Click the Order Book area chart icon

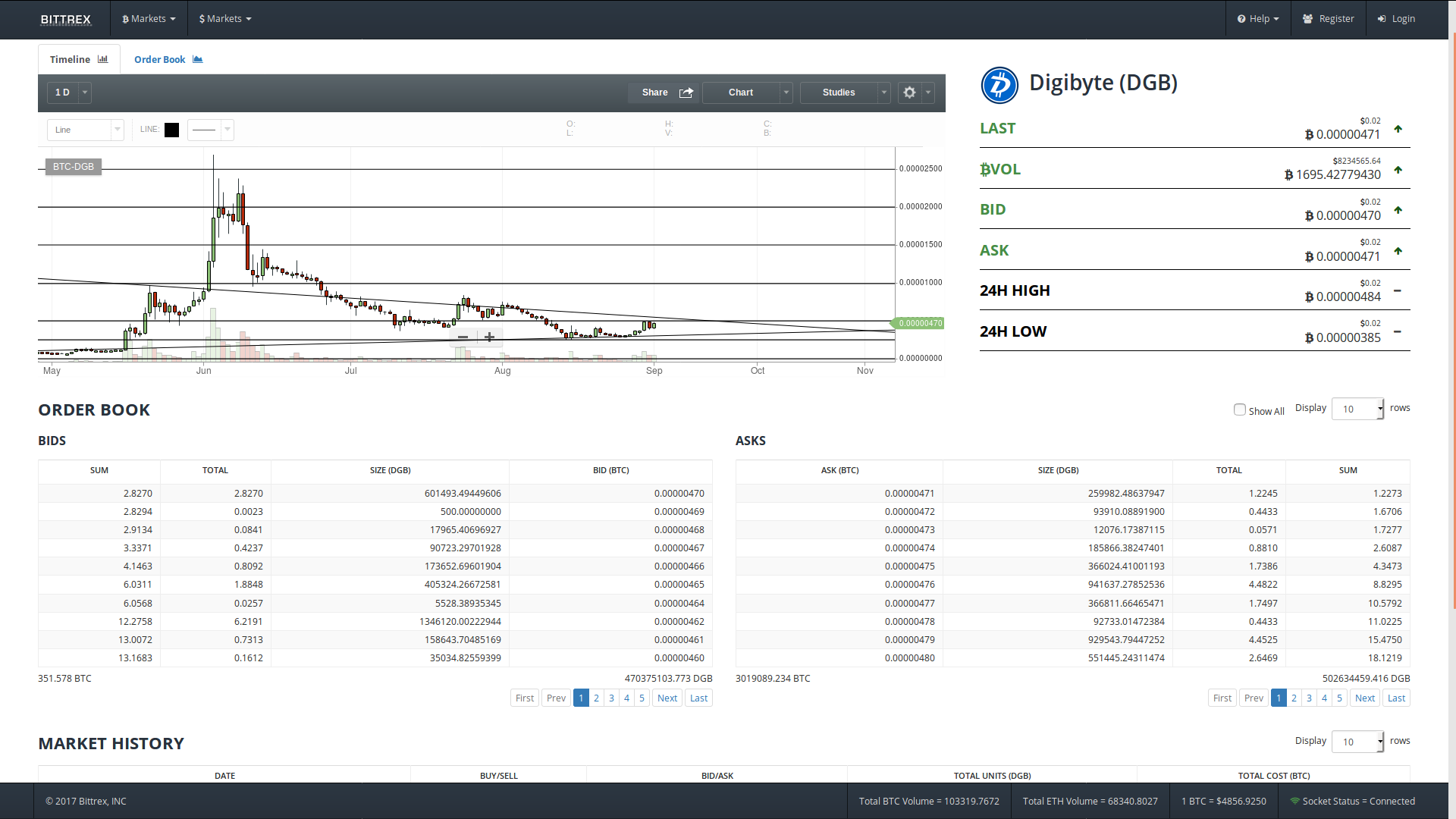pos(198,59)
